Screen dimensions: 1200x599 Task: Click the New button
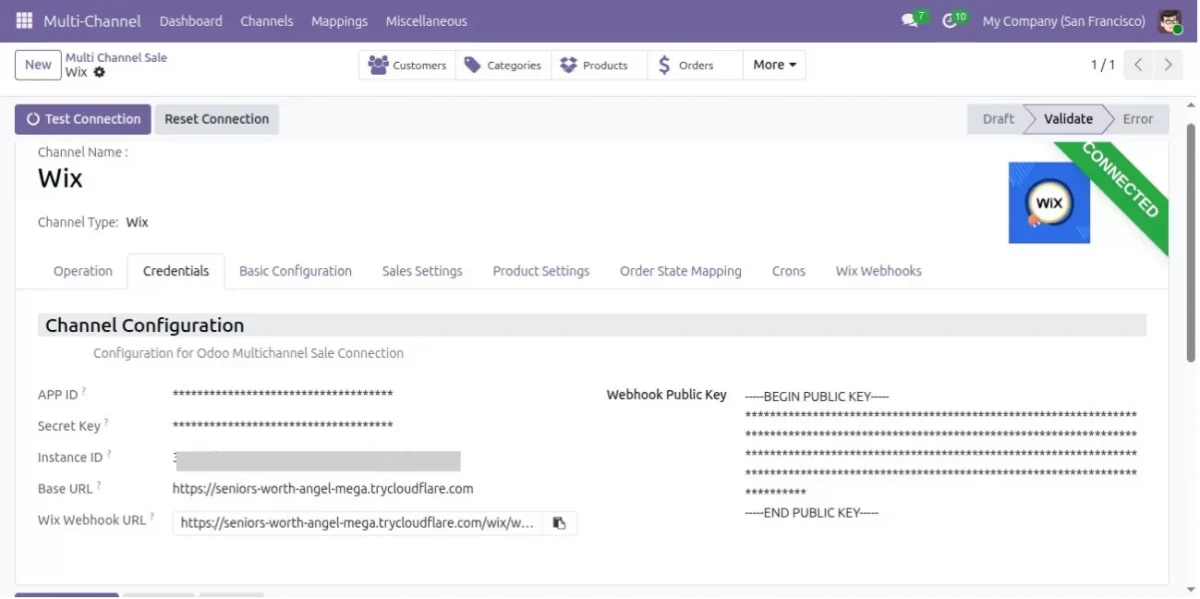[x=38, y=65]
